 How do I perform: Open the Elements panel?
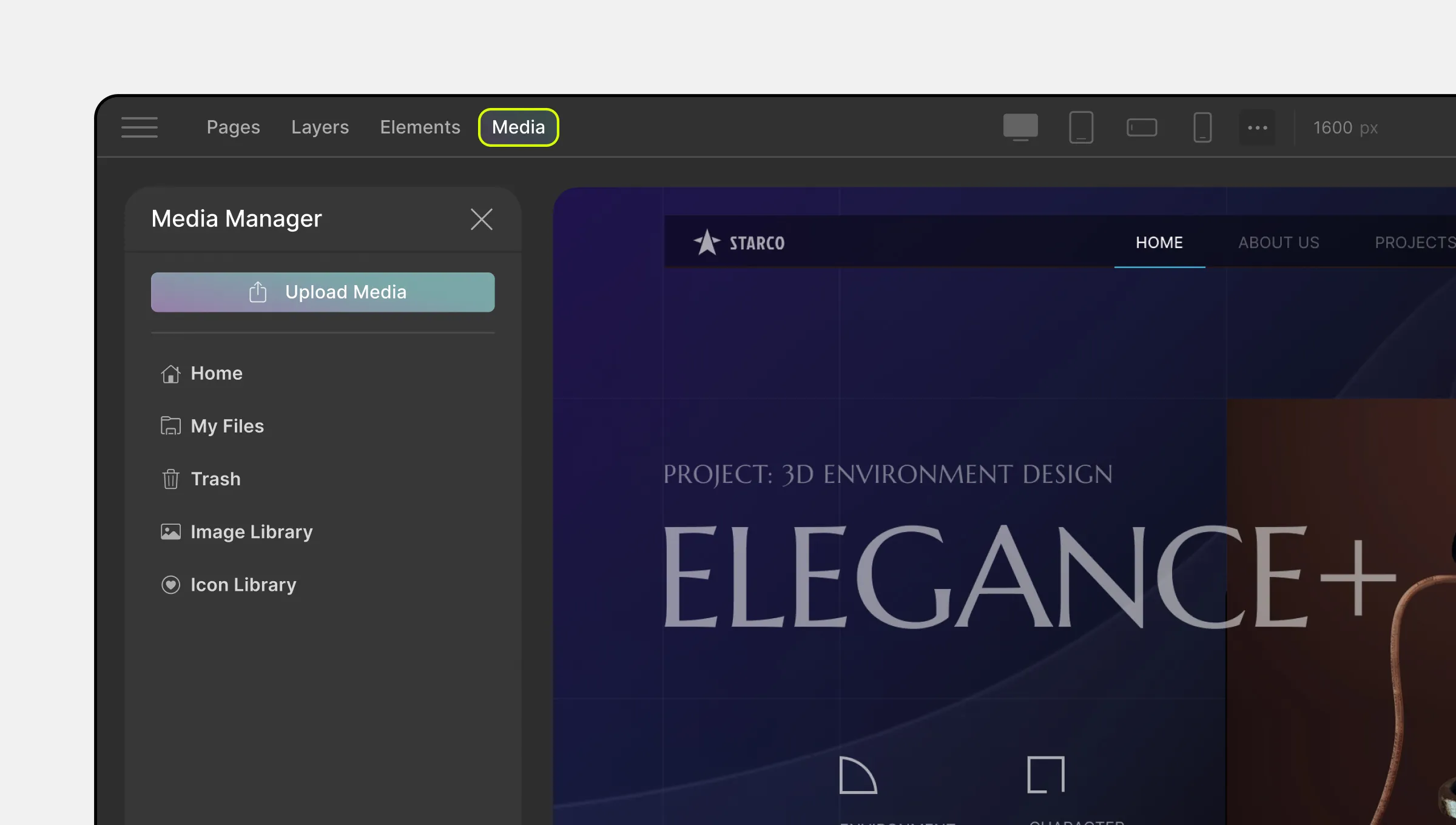(x=420, y=127)
